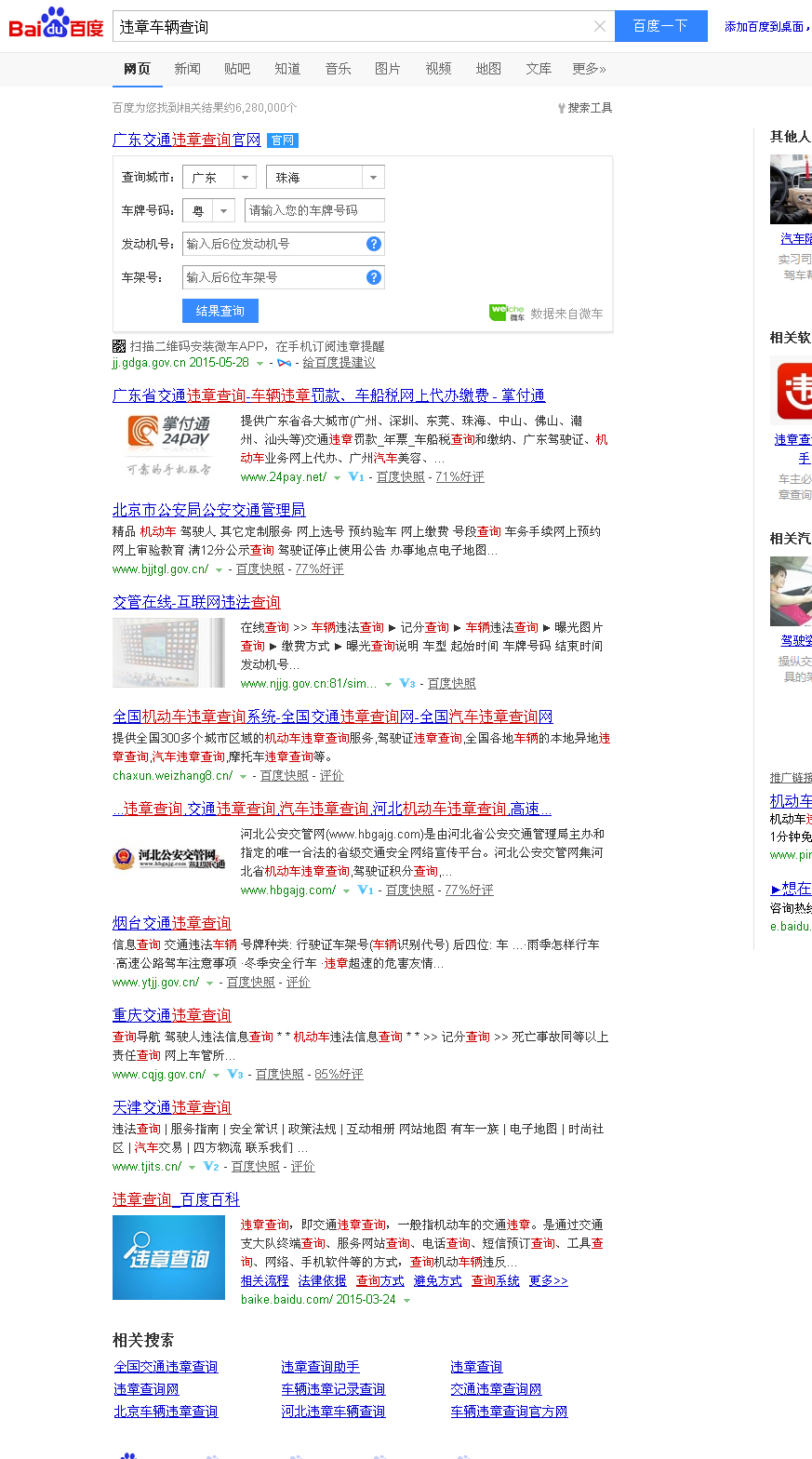This screenshot has height=1459, width=812.
Task: Click the 车牌号码 input field
Action: (x=314, y=211)
